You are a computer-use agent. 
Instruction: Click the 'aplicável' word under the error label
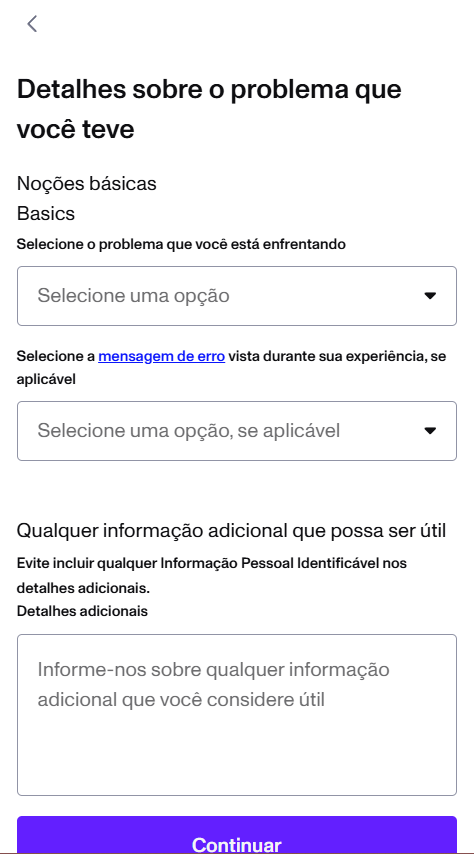46,380
